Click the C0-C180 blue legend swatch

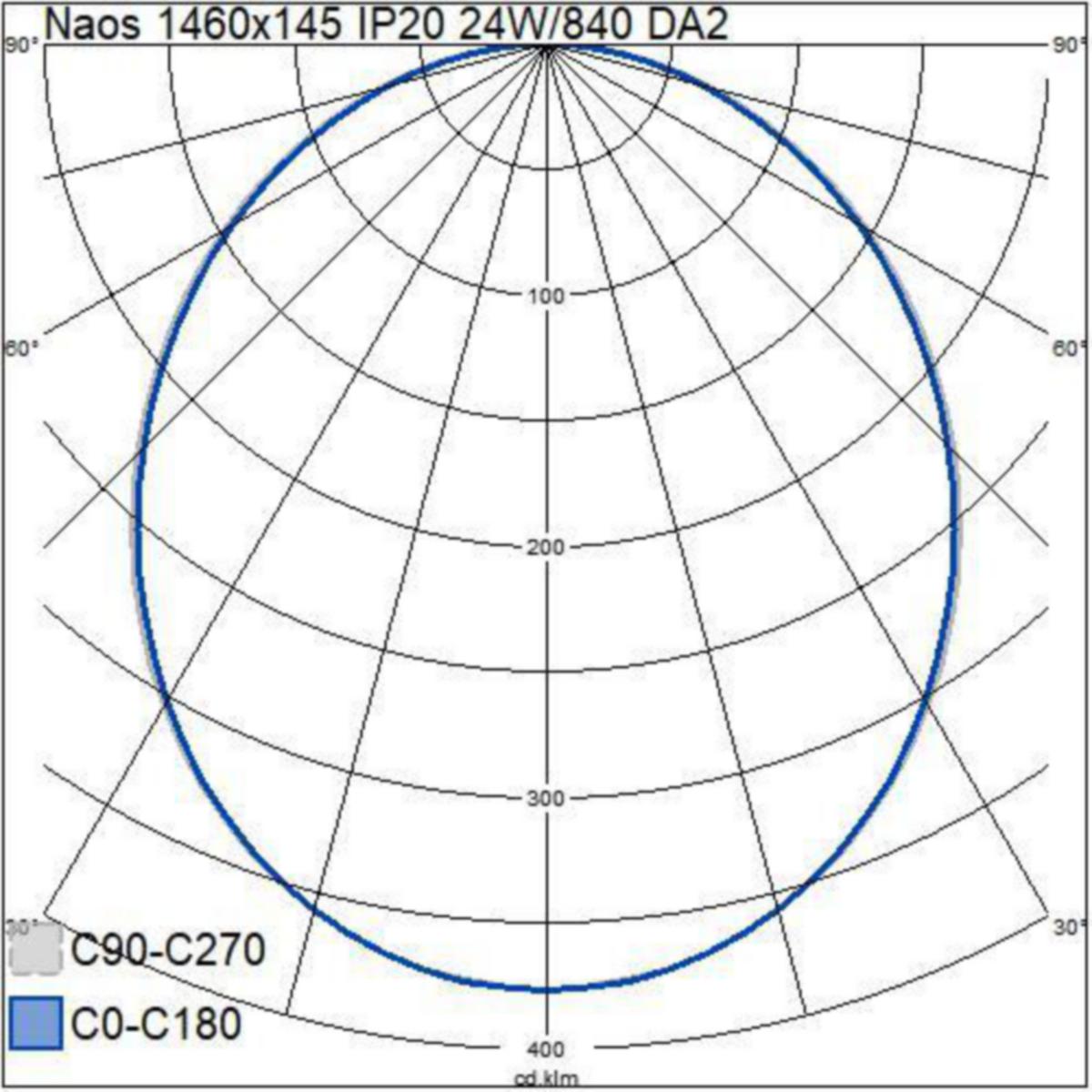[x=35, y=1023]
